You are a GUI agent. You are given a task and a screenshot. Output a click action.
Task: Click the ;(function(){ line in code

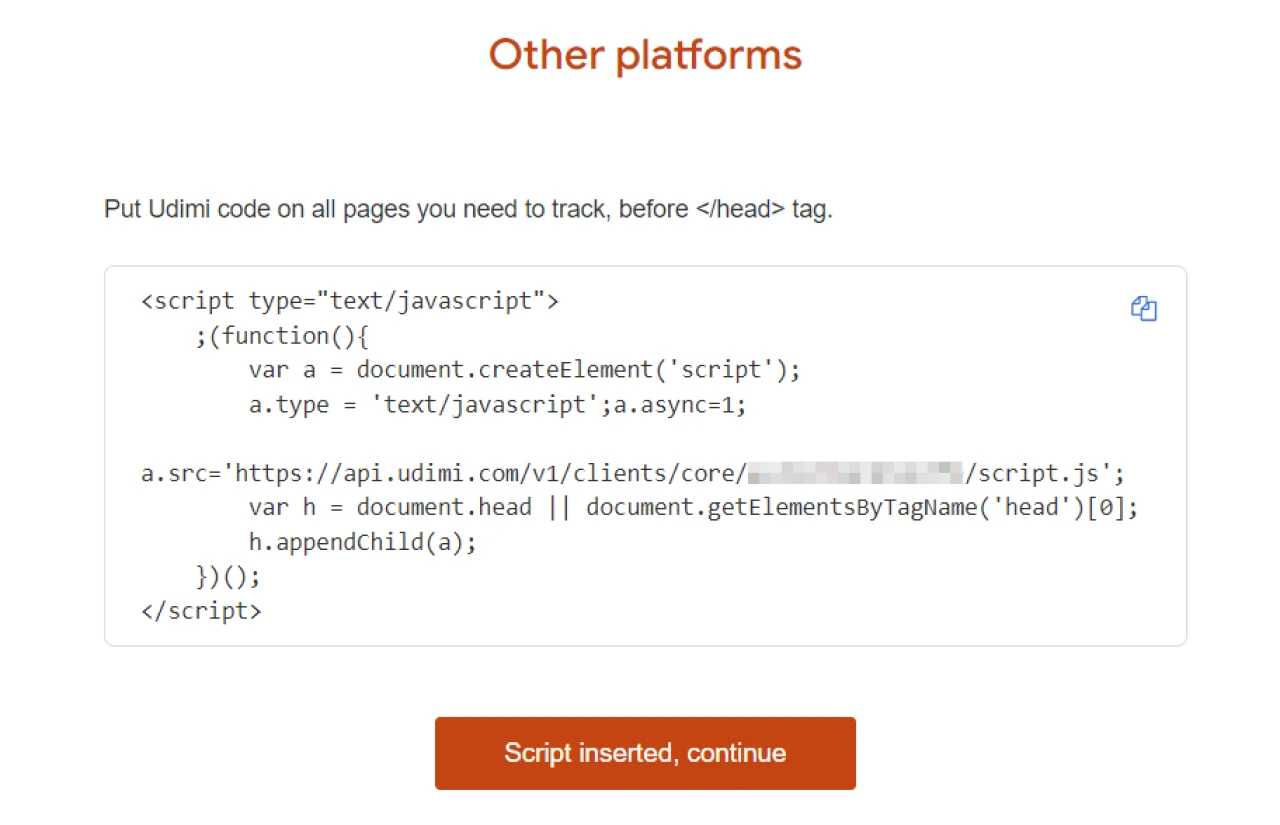282,335
